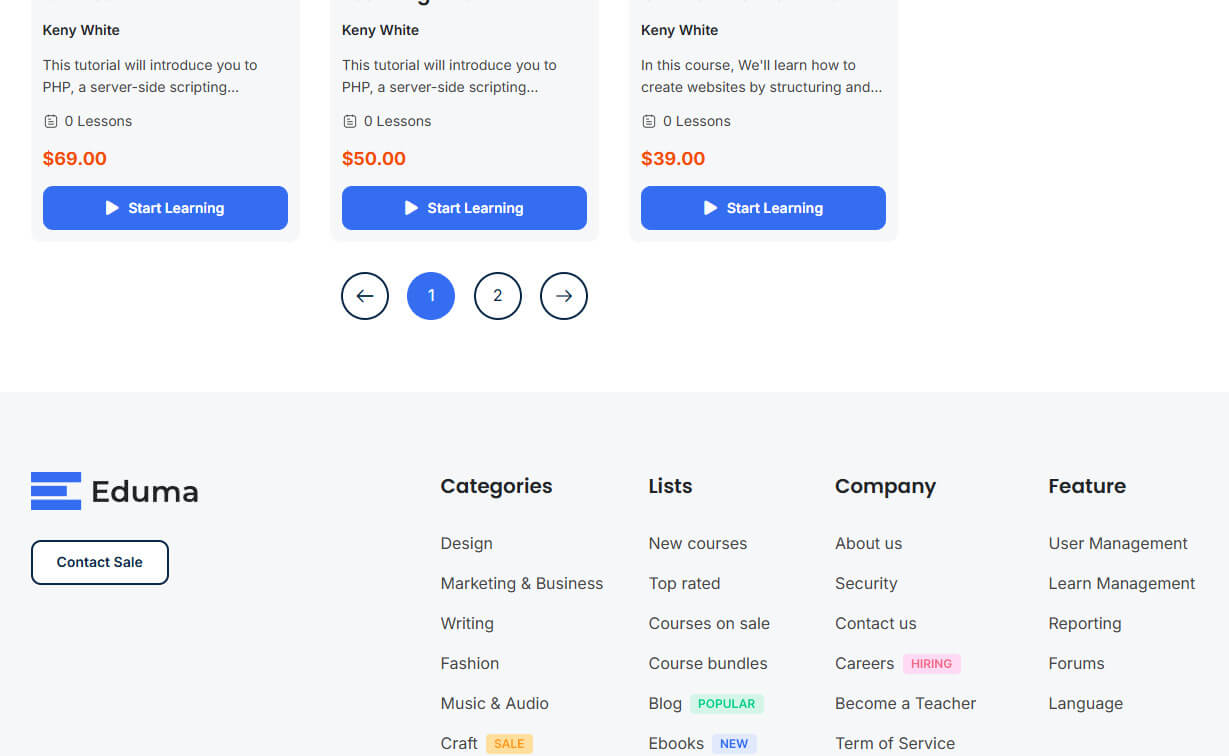This screenshot has height=756, width=1229.
Task: Open the Forums link
Action: 1076,664
